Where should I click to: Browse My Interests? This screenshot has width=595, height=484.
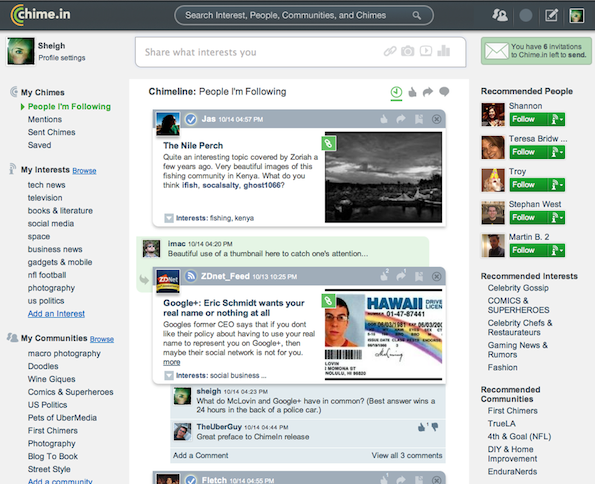84,171
